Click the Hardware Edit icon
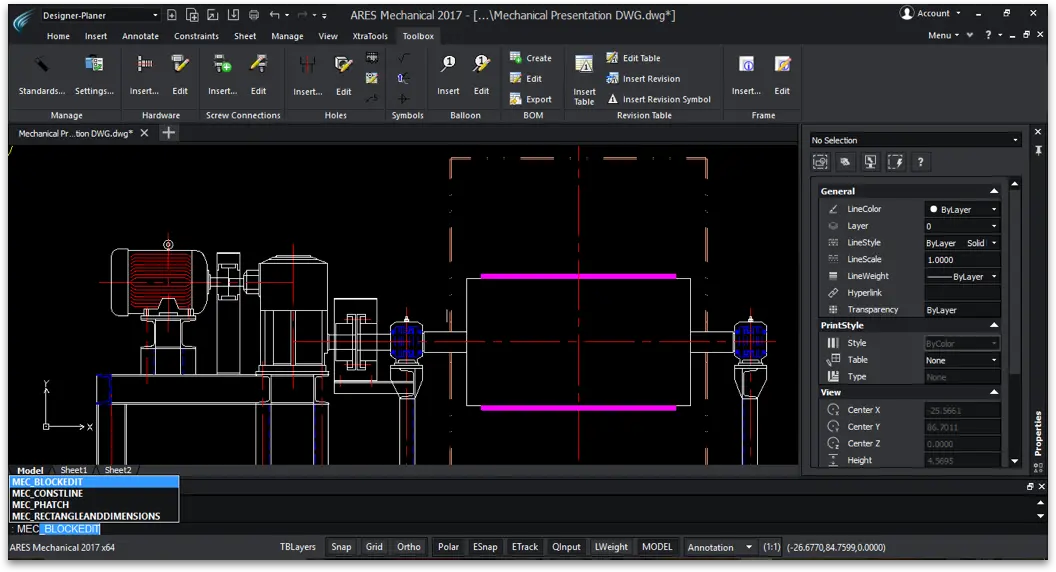The height and width of the screenshot is (572, 1056). (180, 65)
